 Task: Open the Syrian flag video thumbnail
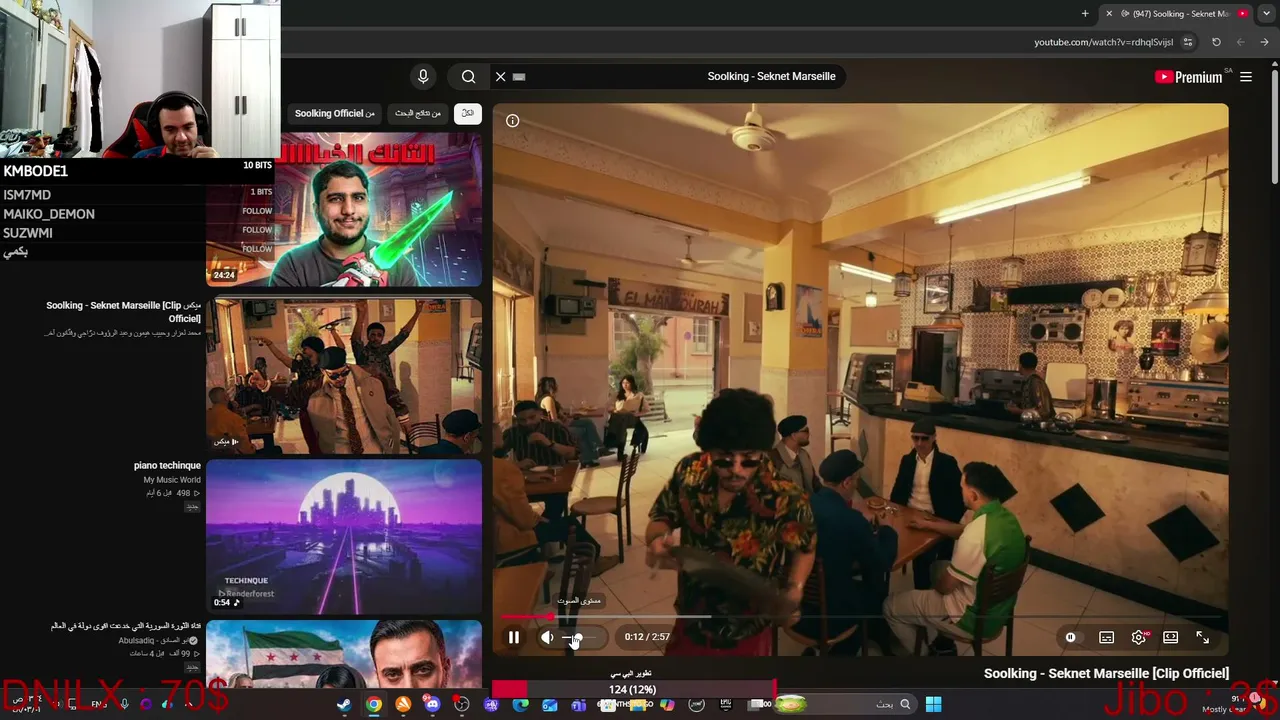coord(344,655)
